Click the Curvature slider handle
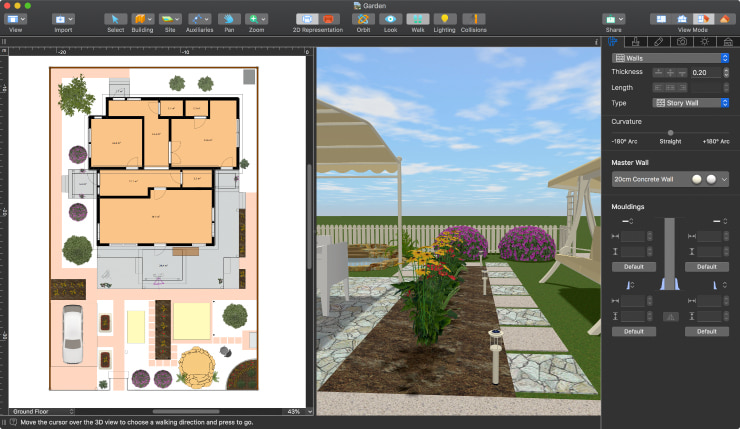 point(670,133)
